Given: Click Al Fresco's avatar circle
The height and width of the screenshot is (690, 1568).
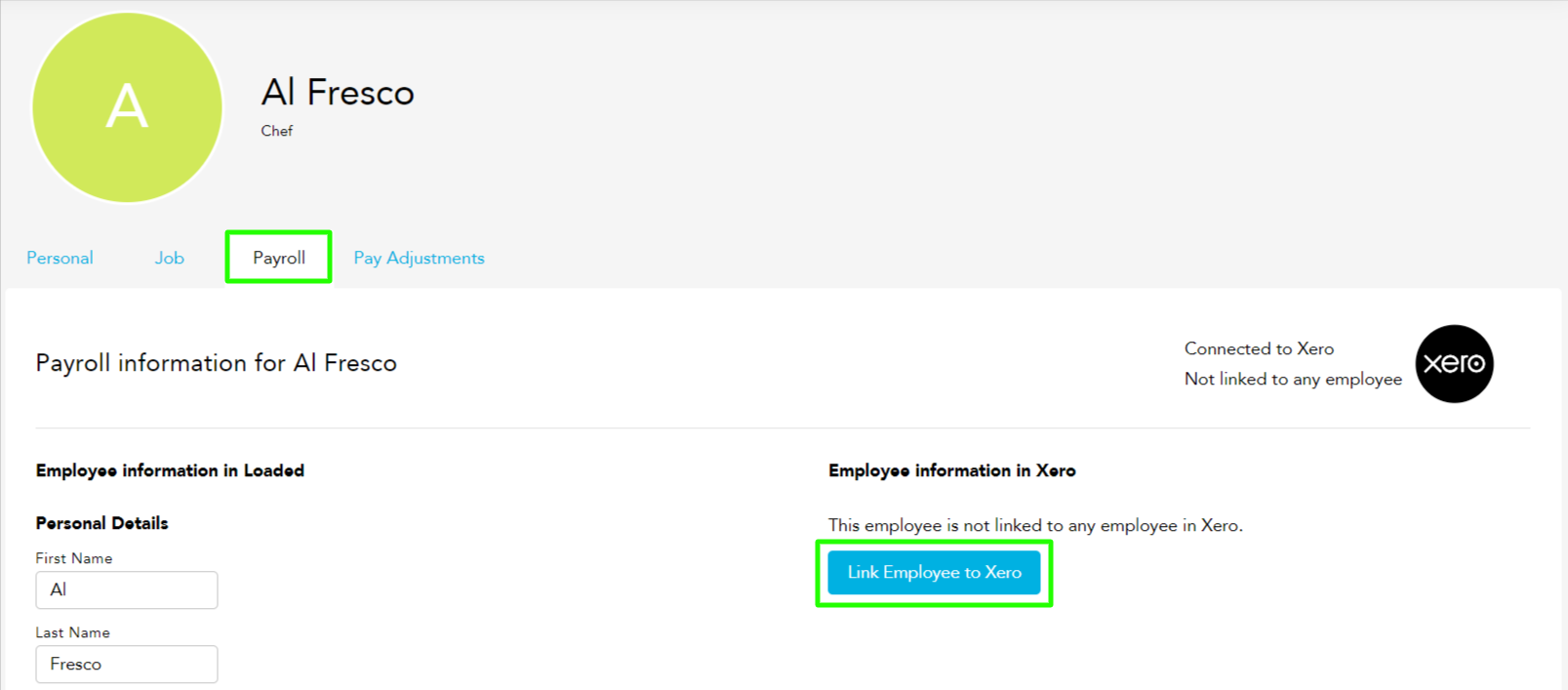Looking at the screenshot, I should point(127,107).
